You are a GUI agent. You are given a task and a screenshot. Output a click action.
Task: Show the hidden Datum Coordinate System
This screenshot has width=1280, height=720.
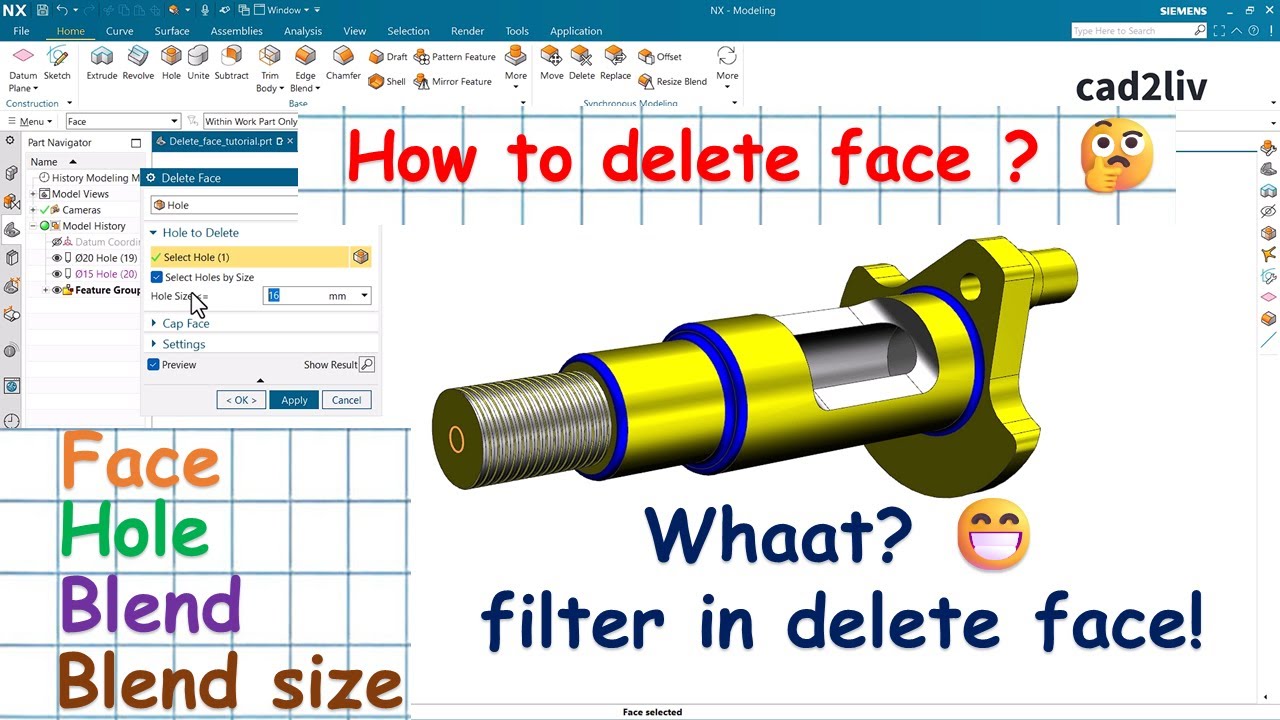57,242
